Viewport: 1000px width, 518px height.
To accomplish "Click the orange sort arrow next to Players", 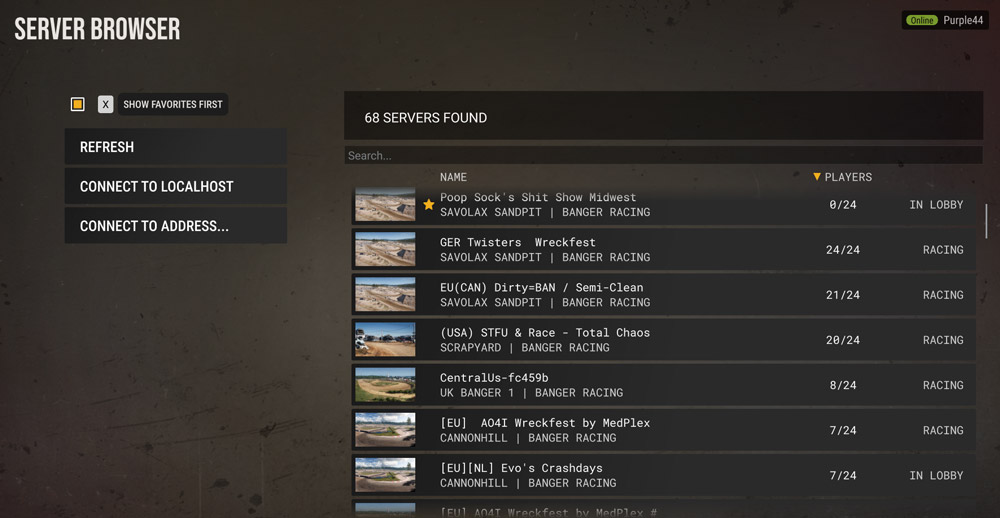I will pos(817,177).
